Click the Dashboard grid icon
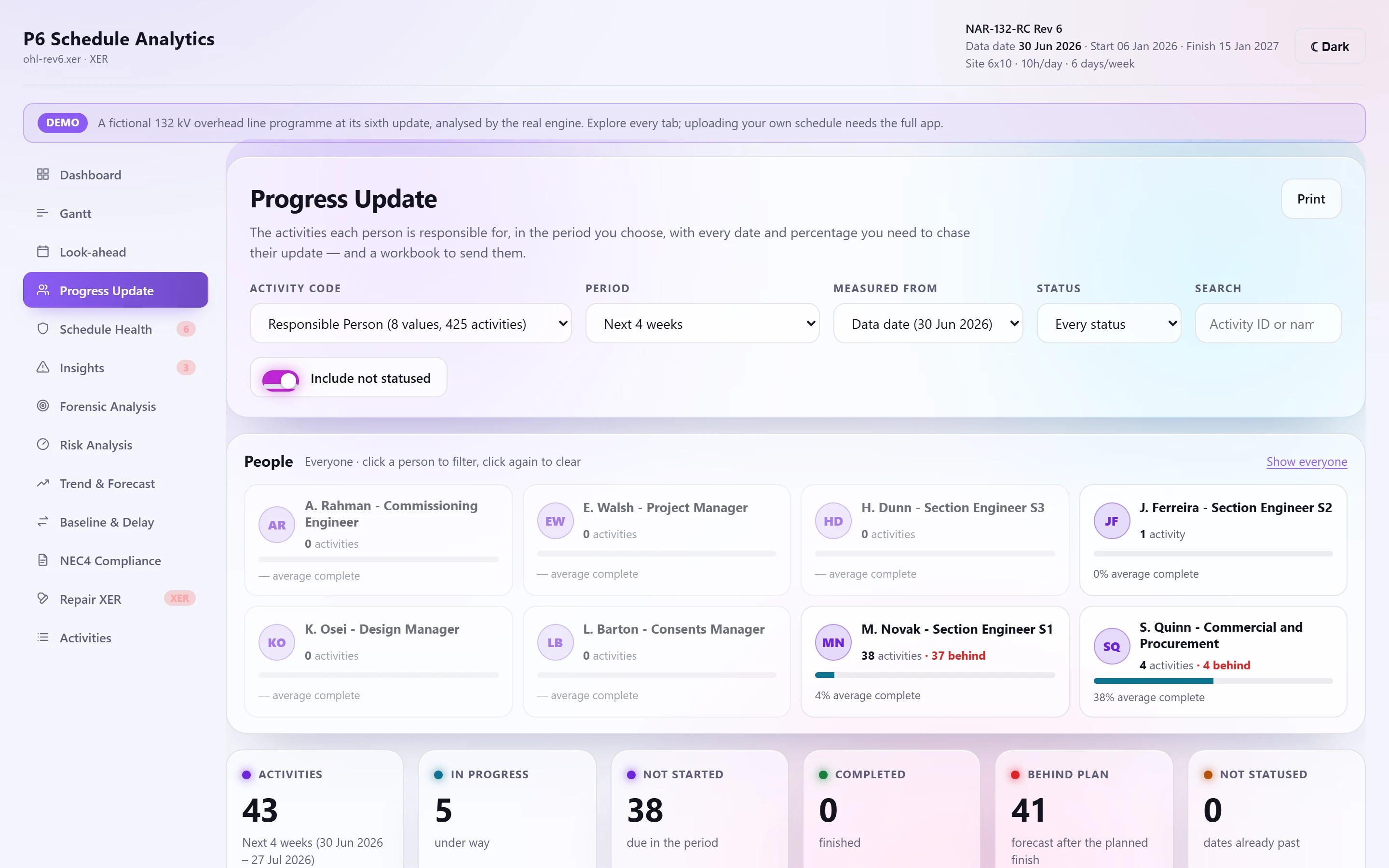1389x868 pixels. 43,175
